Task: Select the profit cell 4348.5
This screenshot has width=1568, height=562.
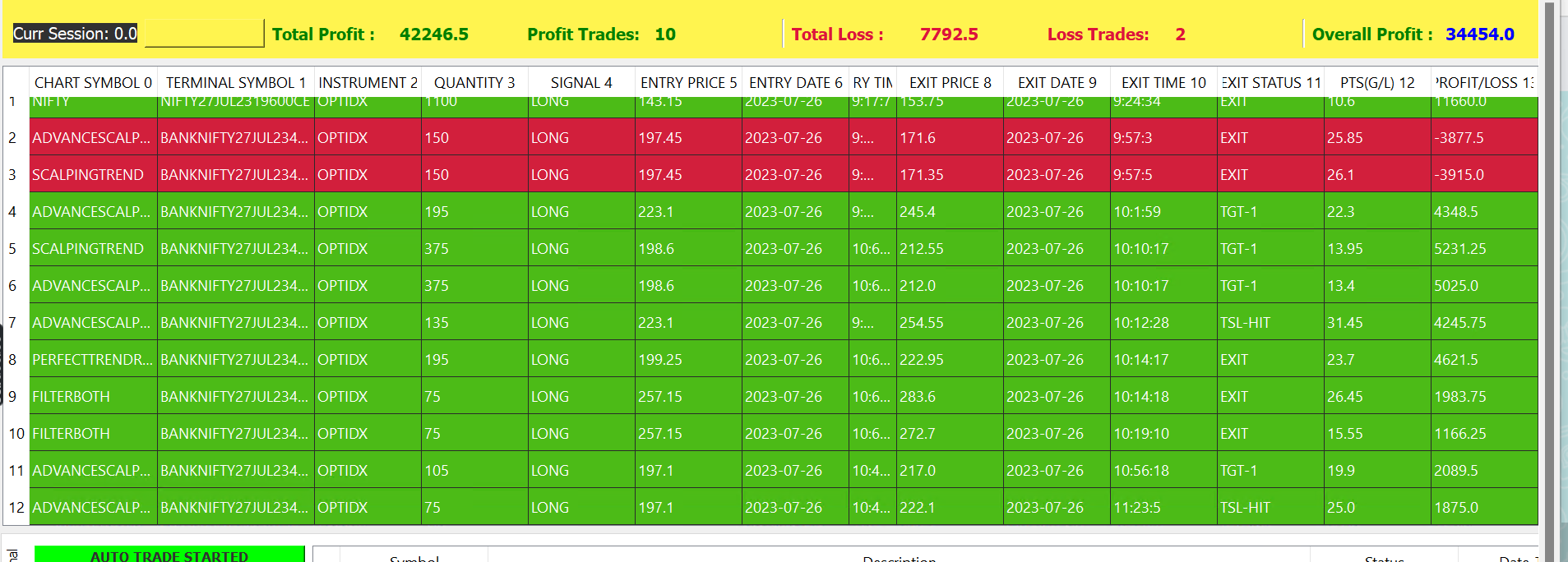Action: (1484, 211)
